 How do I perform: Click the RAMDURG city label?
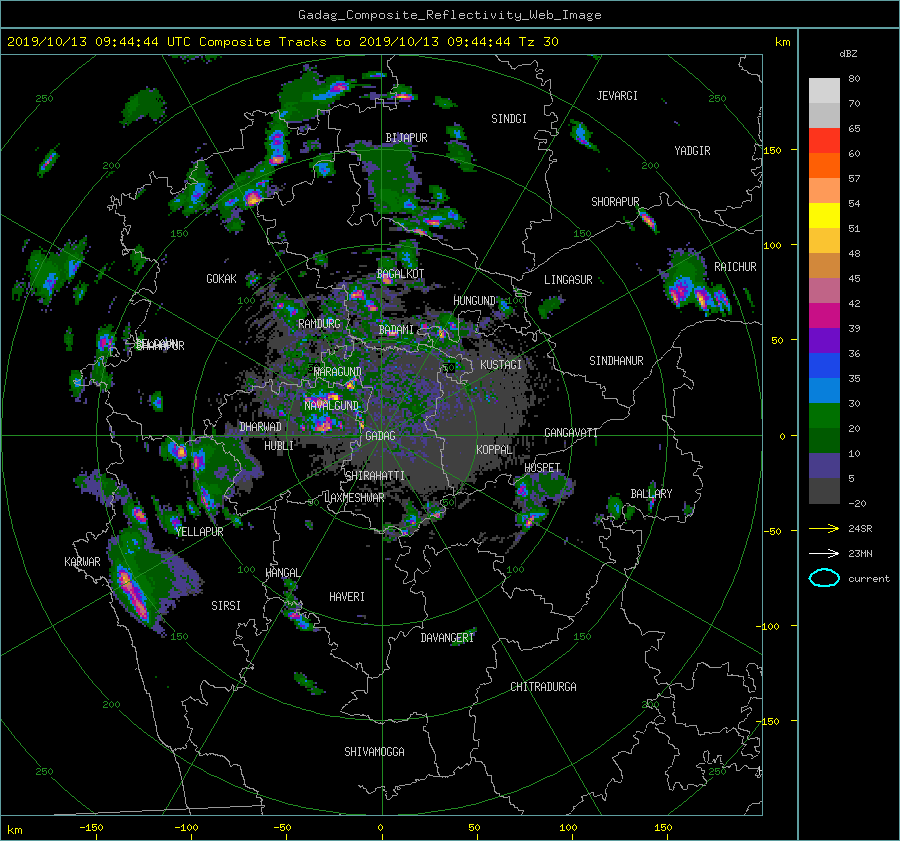[319, 324]
